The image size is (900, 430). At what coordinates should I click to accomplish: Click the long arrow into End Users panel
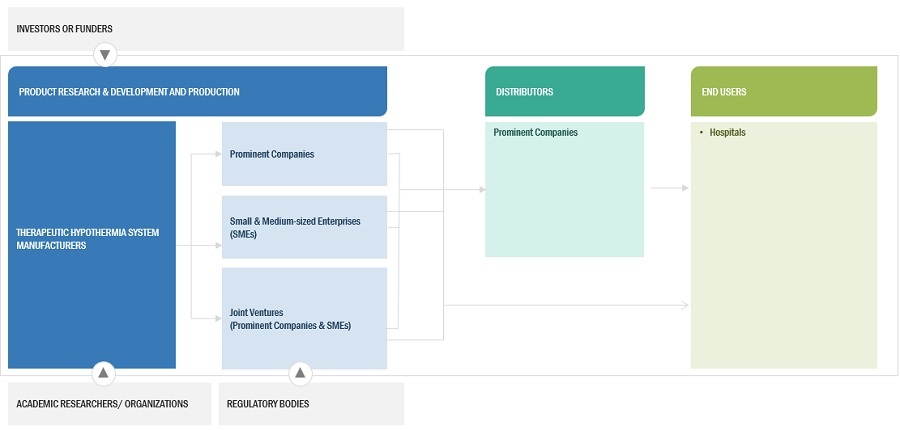(684, 305)
